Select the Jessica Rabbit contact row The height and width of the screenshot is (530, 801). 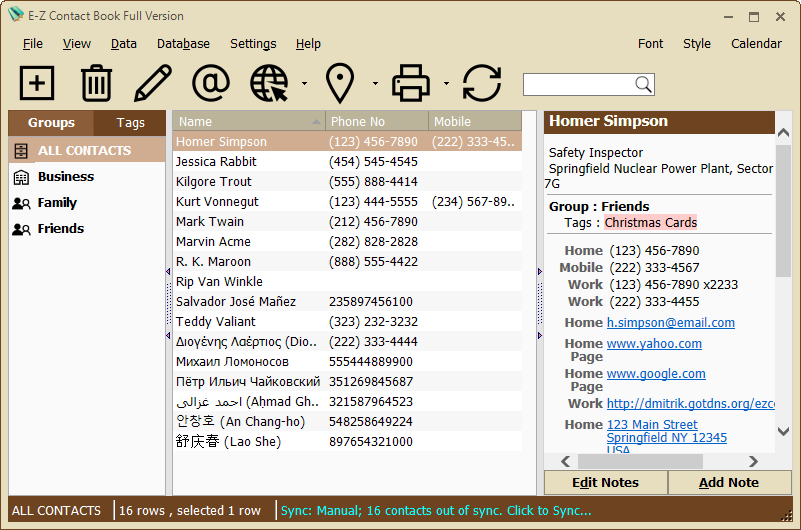pyautogui.click(x=347, y=162)
